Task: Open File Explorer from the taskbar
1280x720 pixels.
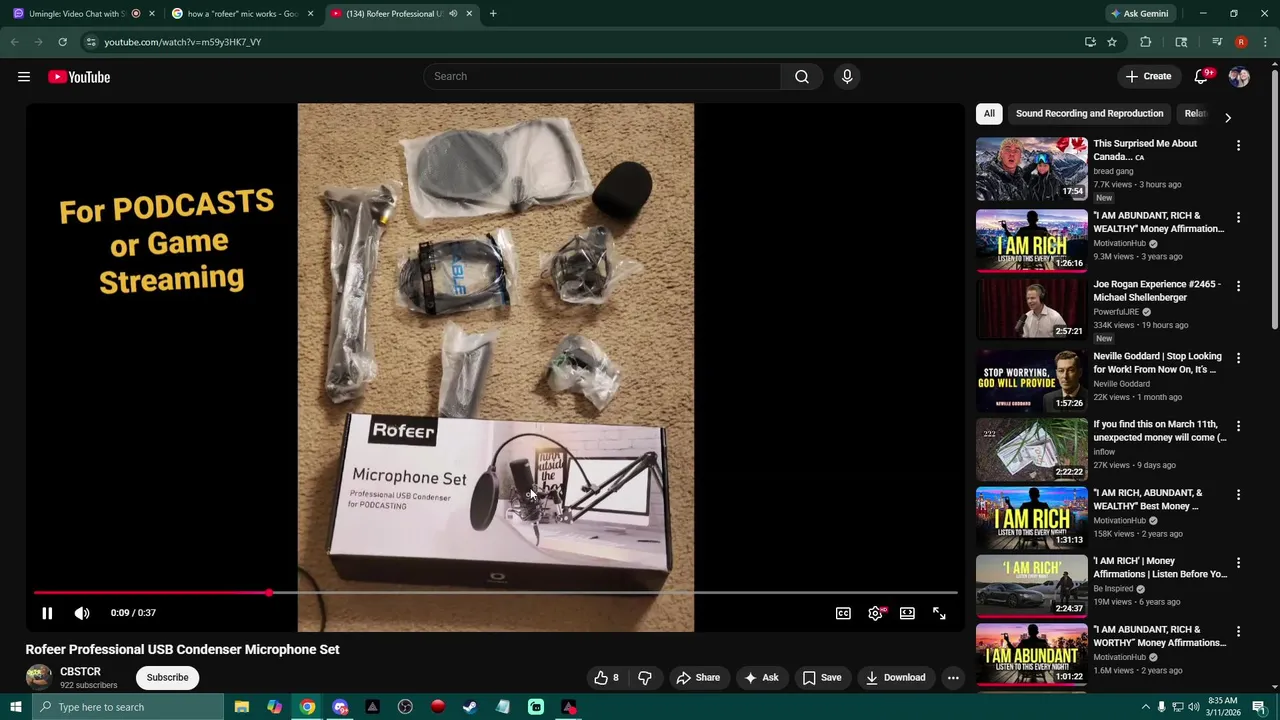Action: (242, 707)
